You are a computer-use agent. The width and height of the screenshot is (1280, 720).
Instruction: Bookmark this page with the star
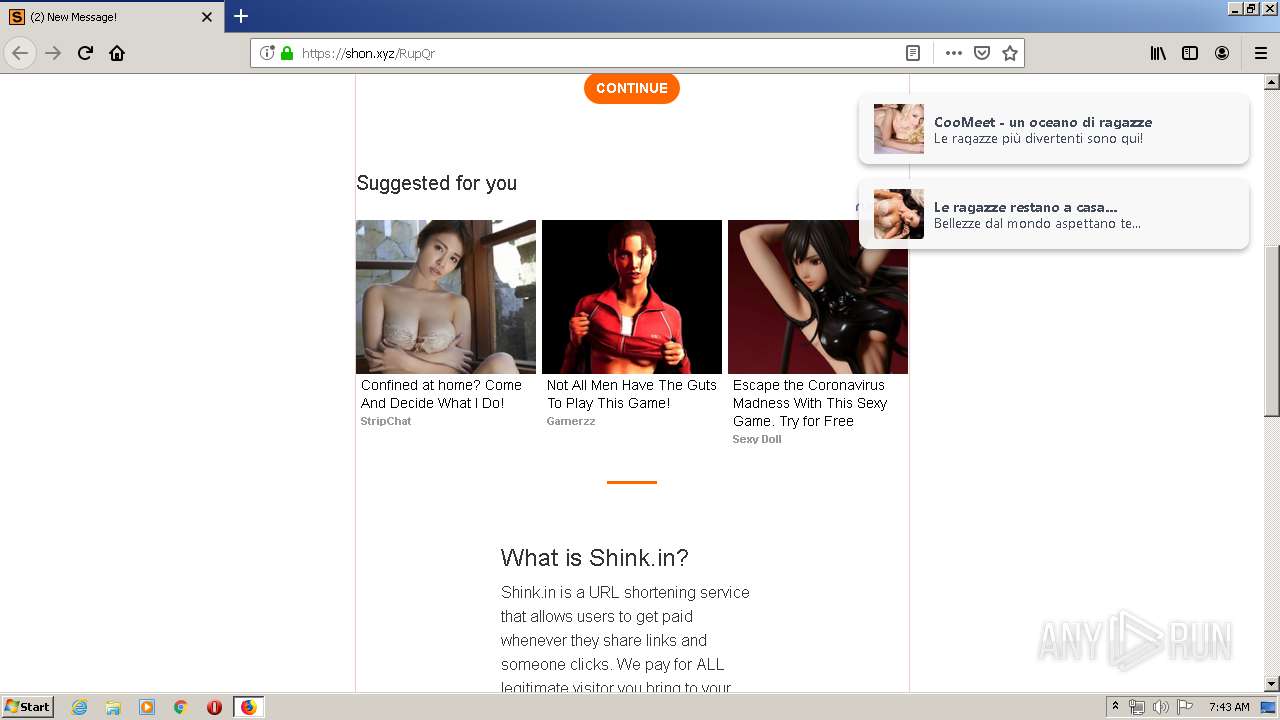click(x=1010, y=53)
